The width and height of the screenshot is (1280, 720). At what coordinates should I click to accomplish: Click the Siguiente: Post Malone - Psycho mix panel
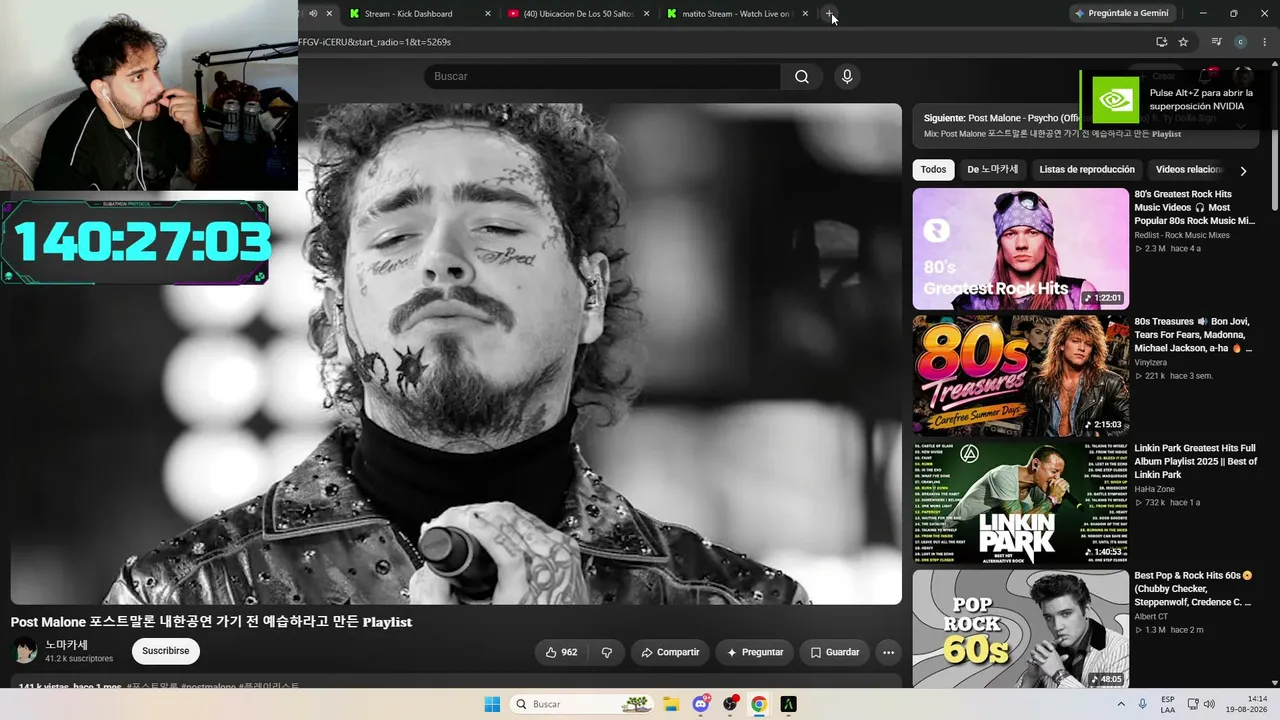click(1086, 125)
